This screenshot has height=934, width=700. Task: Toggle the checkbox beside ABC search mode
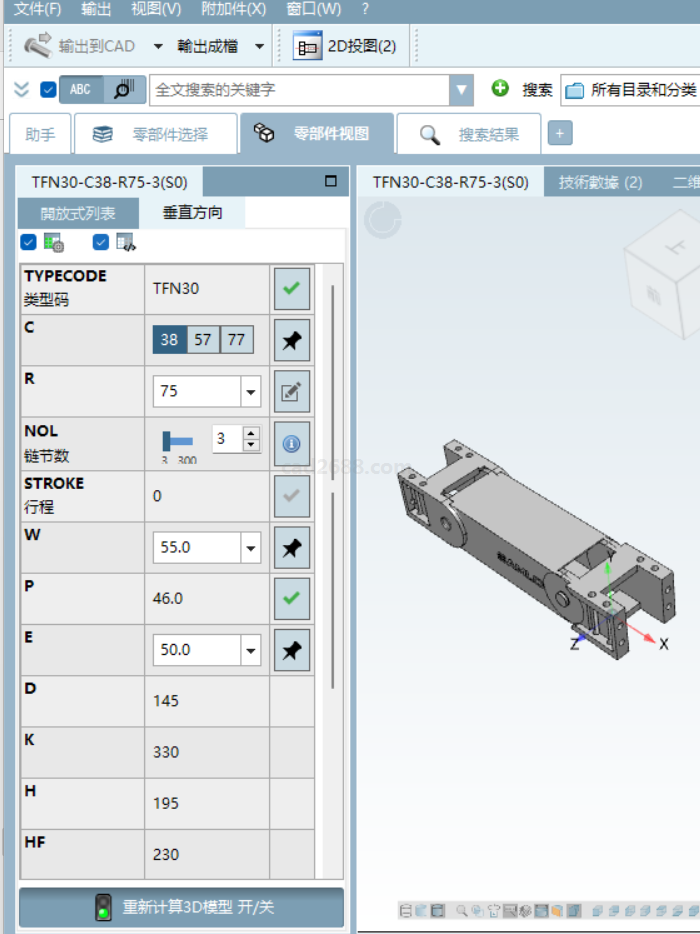[48, 89]
